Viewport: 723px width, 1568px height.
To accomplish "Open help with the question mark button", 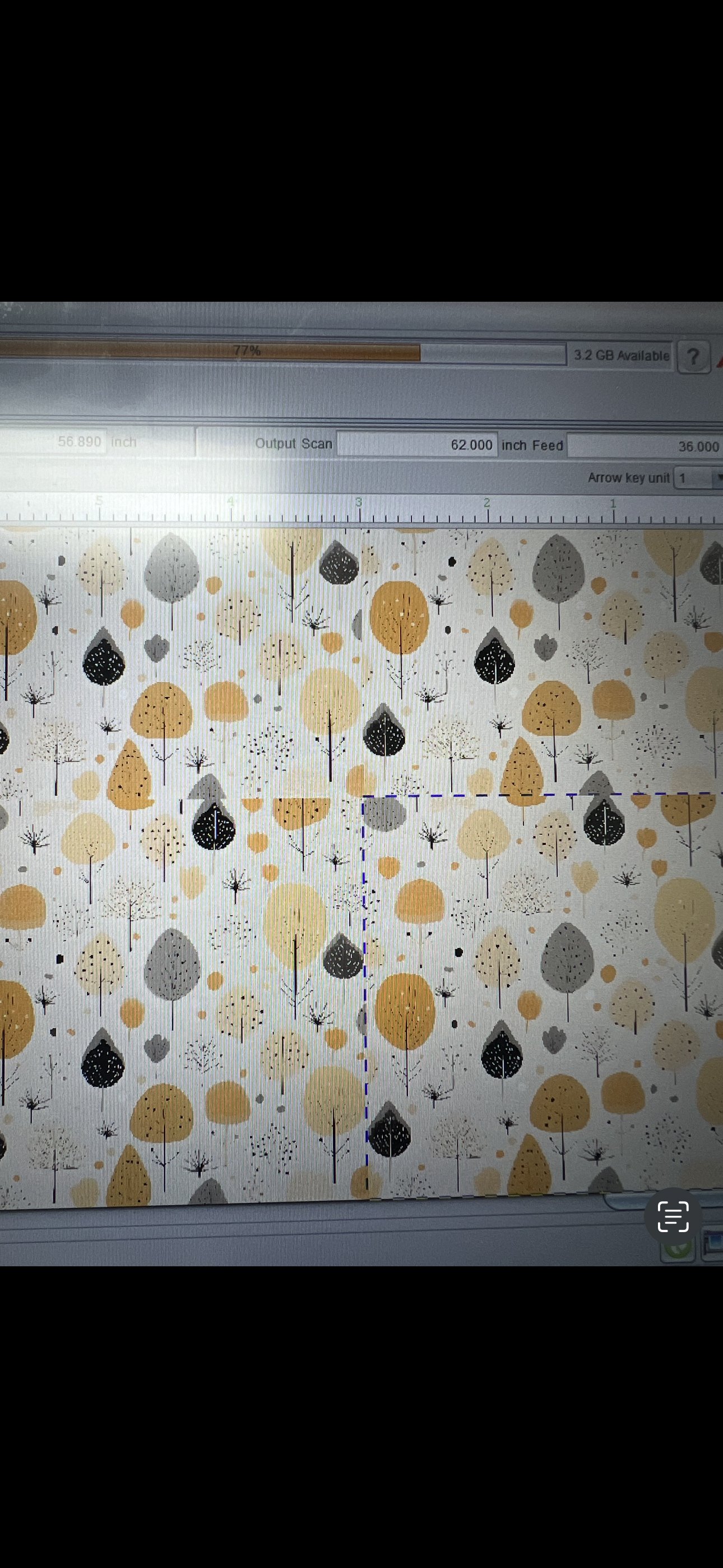I will [693, 357].
